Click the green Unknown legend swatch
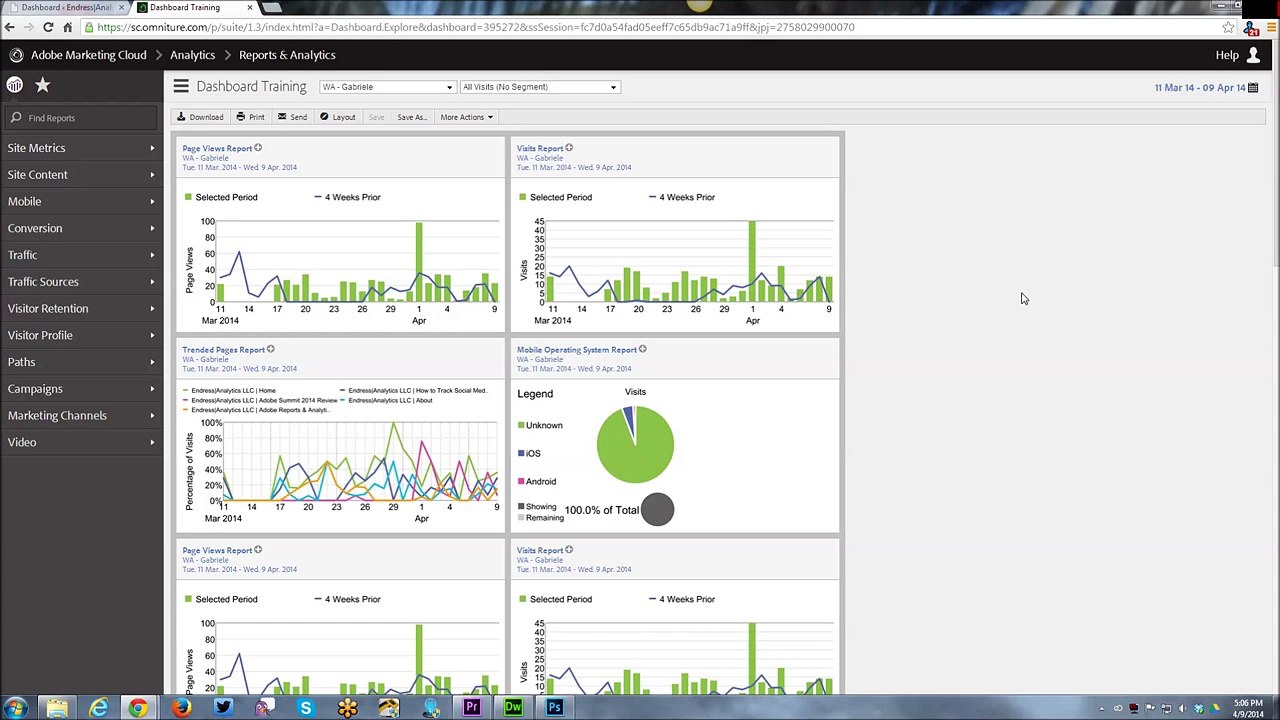This screenshot has height=720, width=1280. point(521,425)
